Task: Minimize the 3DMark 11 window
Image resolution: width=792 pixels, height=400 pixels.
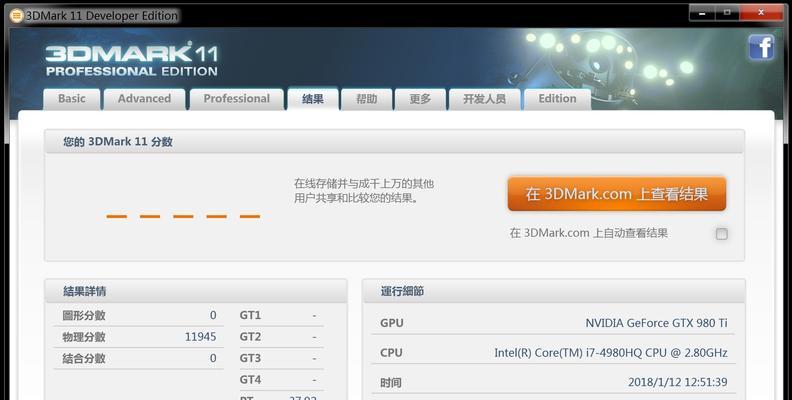Action: pyautogui.click(x=702, y=13)
